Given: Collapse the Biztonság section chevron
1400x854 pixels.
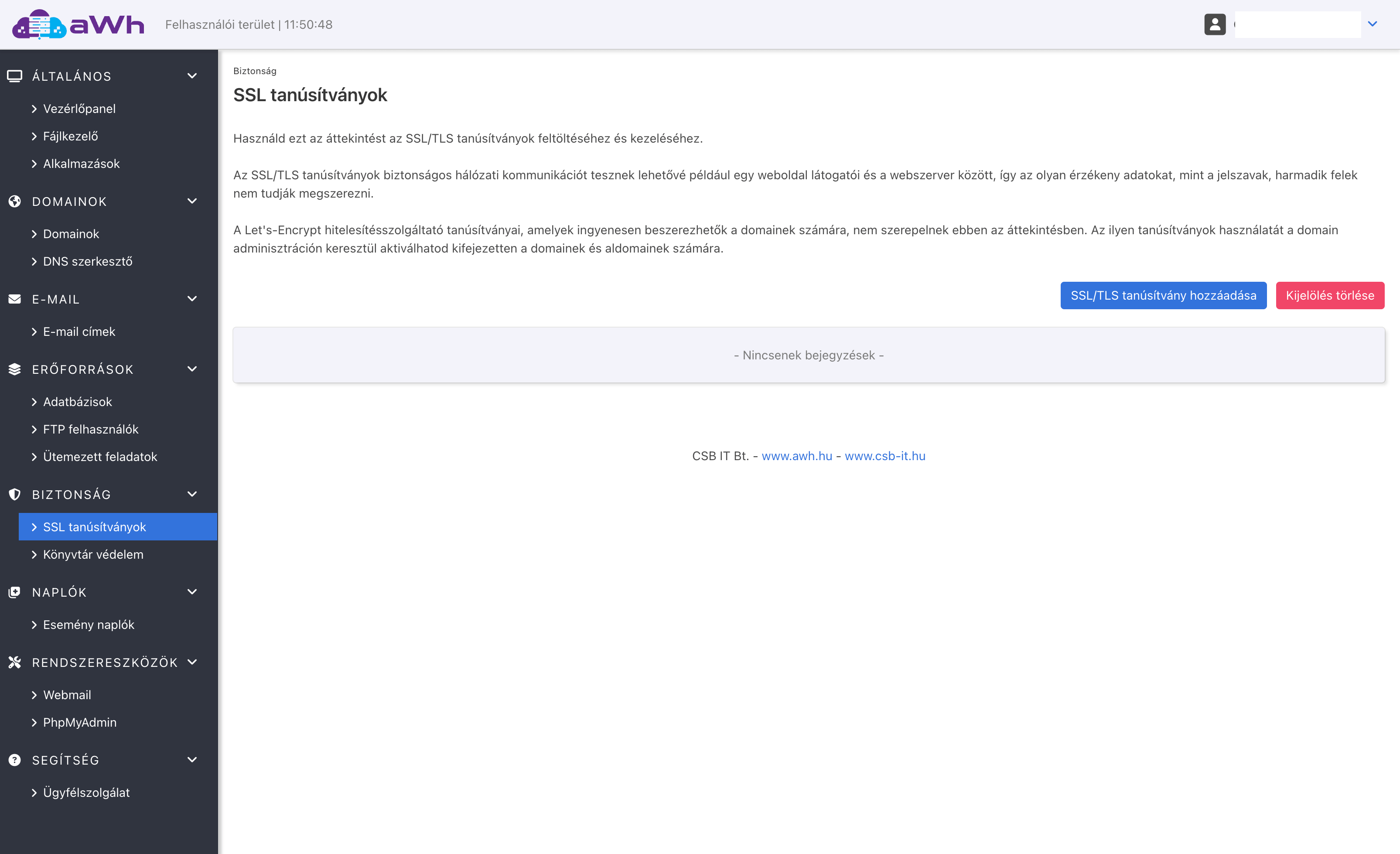Looking at the screenshot, I should point(192,494).
